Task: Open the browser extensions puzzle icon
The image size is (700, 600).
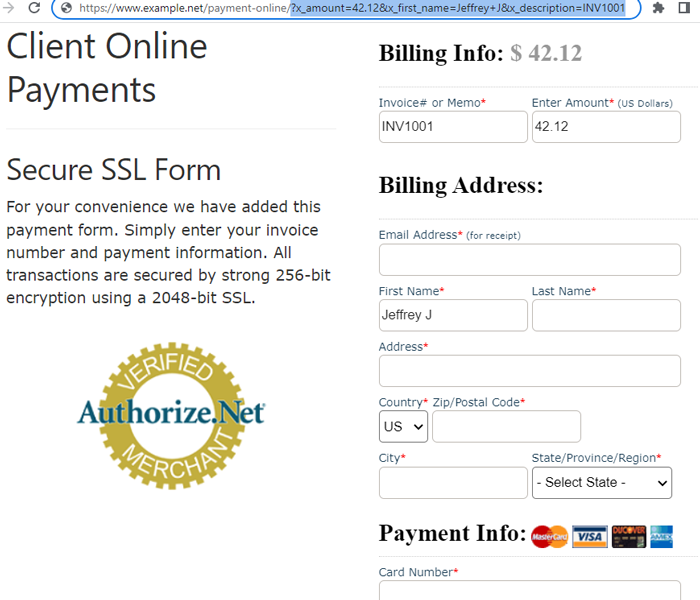Action: pos(658,8)
